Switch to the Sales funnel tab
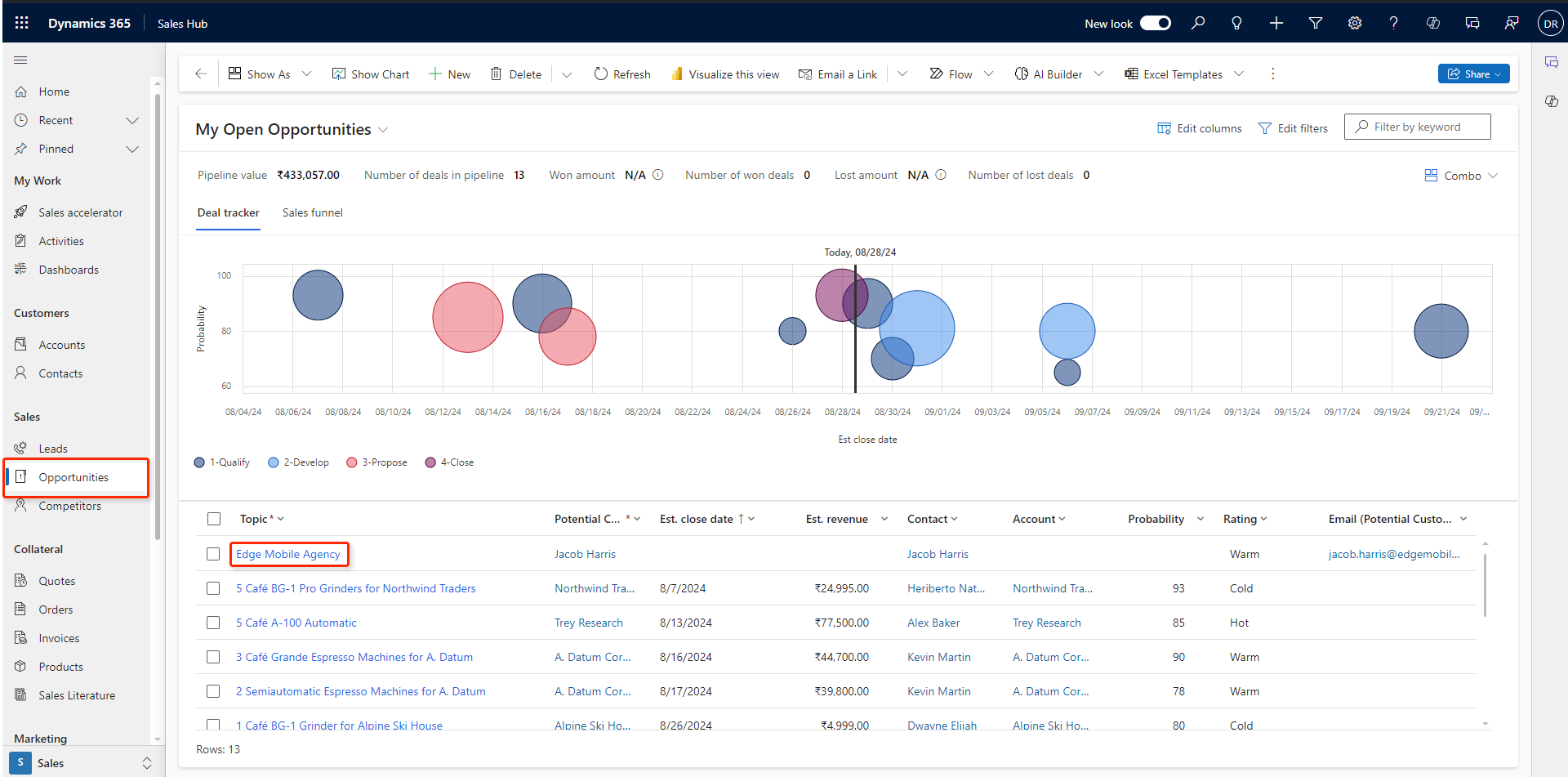This screenshot has width=1568, height=777. click(313, 212)
